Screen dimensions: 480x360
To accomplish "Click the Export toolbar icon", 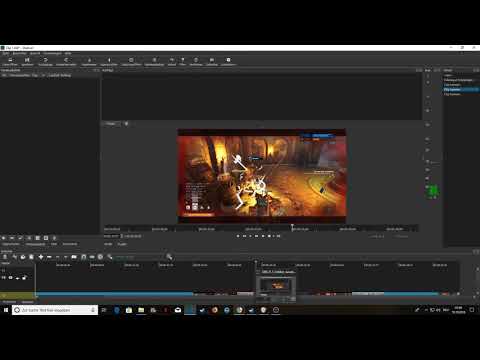I will pyautogui.click(x=228, y=61).
